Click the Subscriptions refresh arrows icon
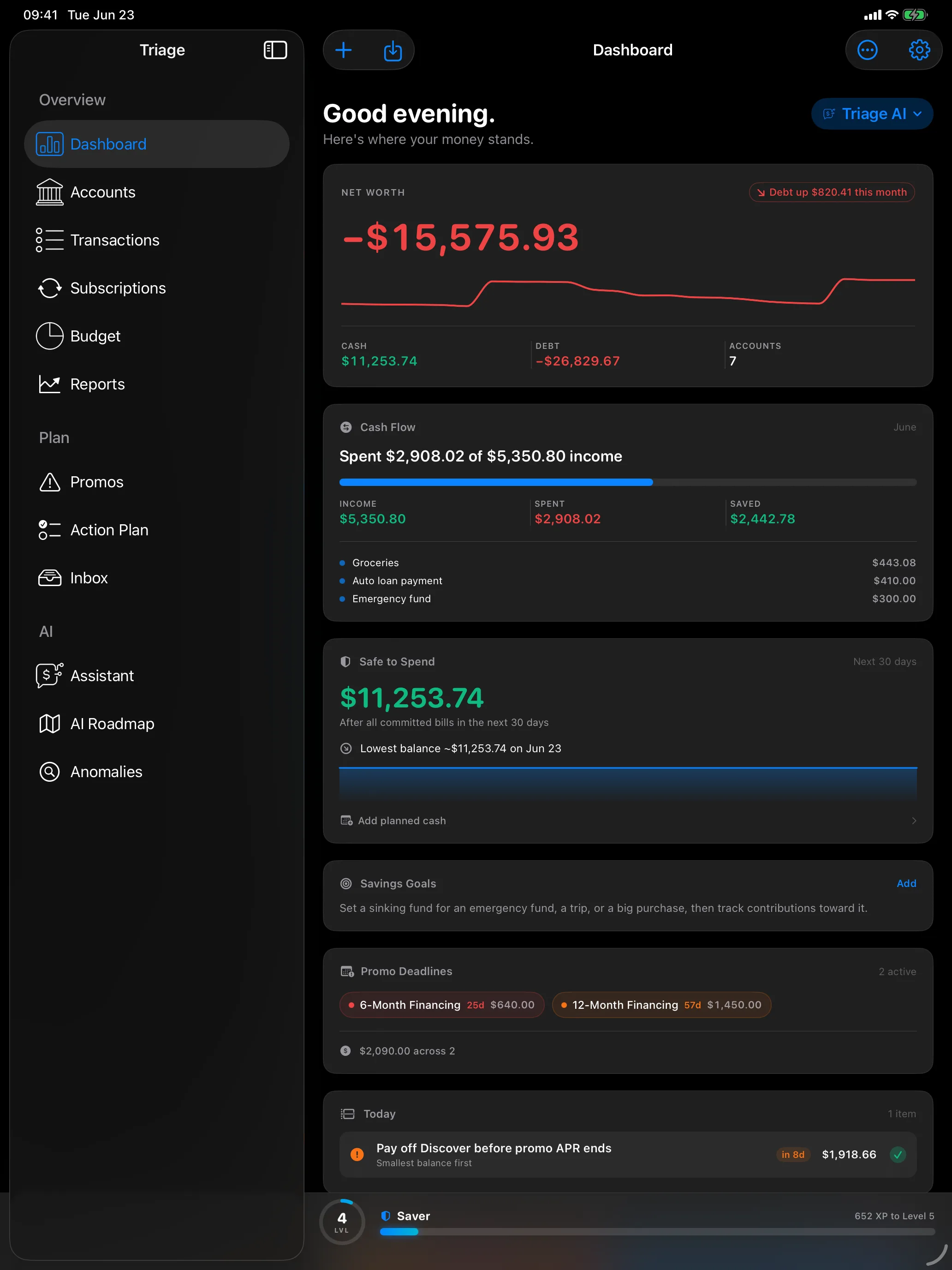This screenshot has width=952, height=1270. click(x=49, y=288)
